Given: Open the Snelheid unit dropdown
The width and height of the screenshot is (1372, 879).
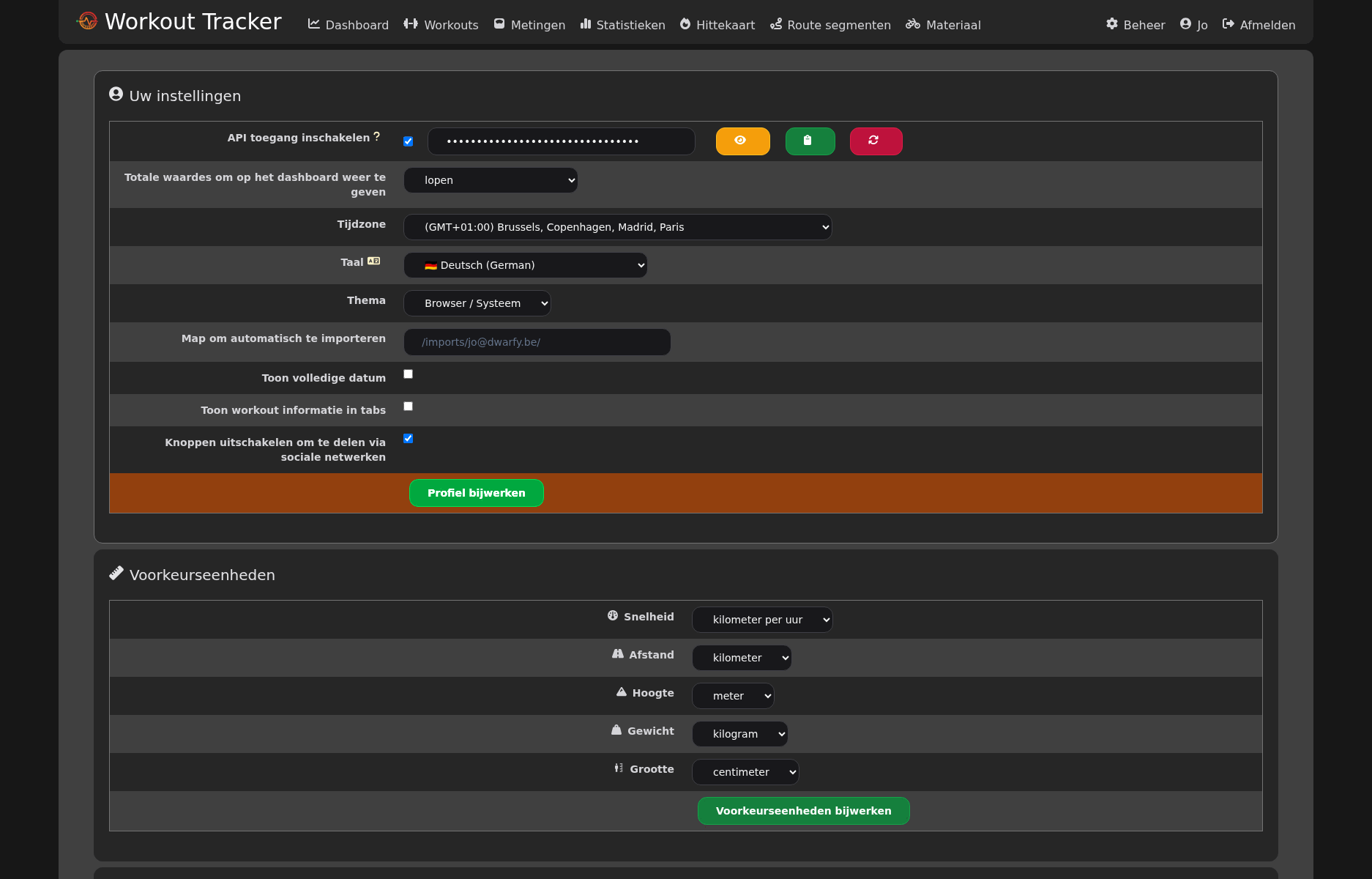Looking at the screenshot, I should 761,620.
